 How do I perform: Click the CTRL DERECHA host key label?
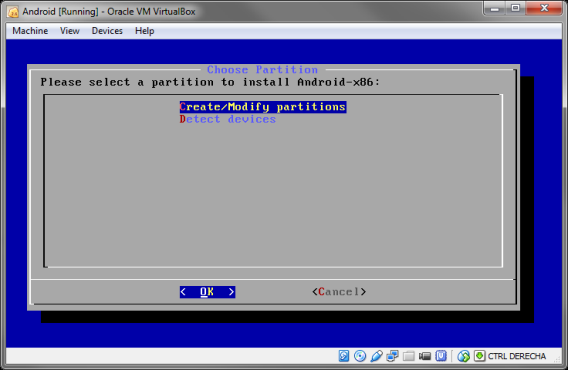point(517,356)
